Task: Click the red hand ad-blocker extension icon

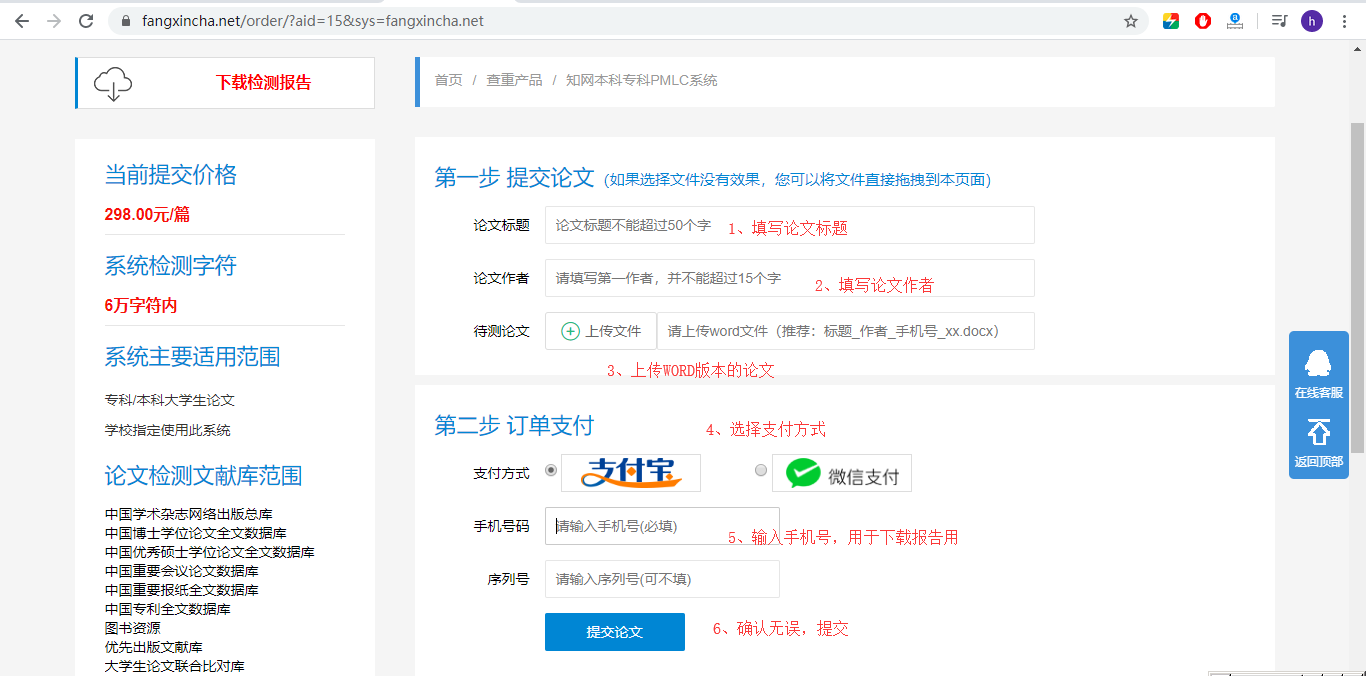Action: click(1202, 19)
